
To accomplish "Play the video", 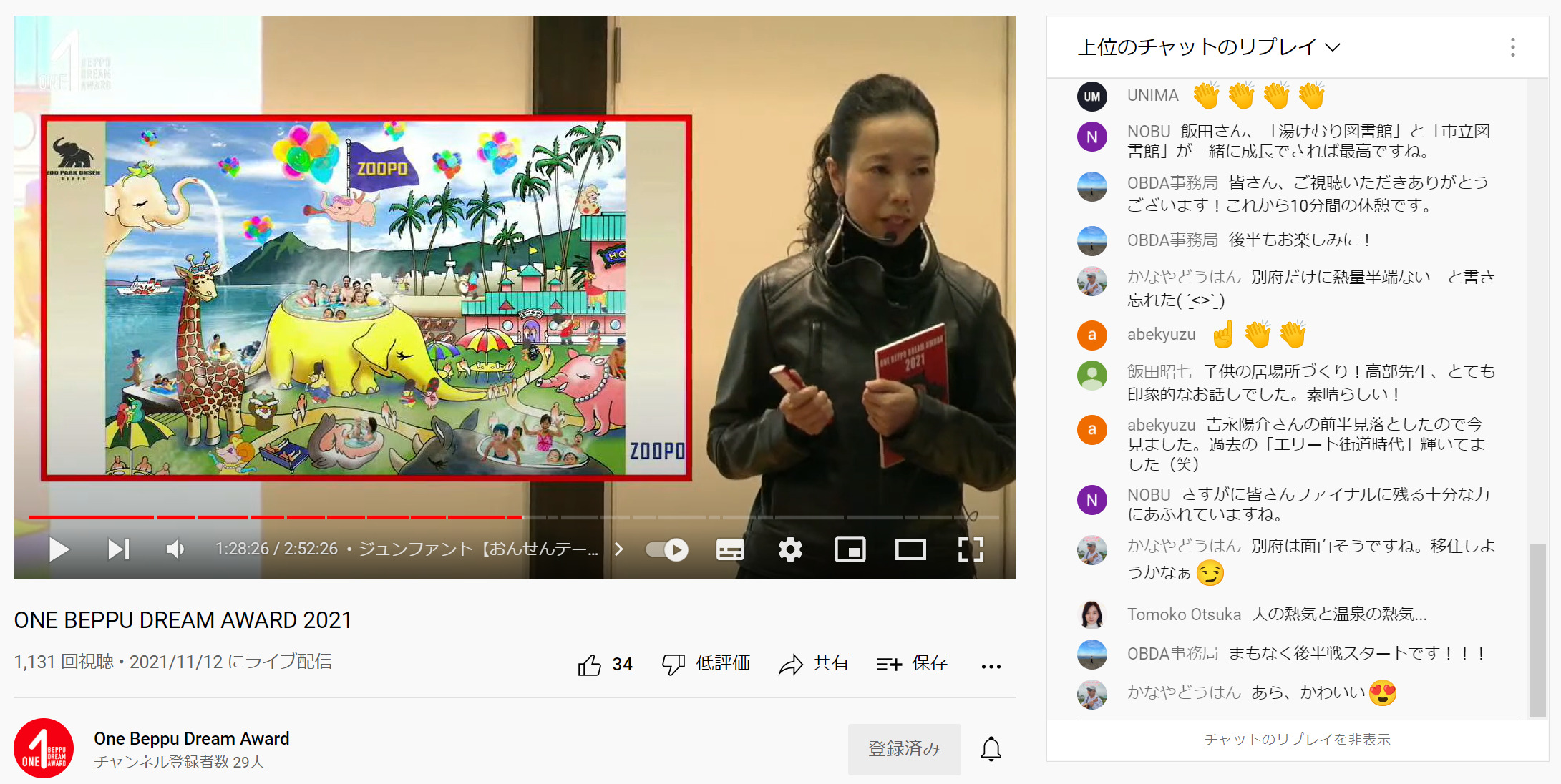I will coord(59,549).
